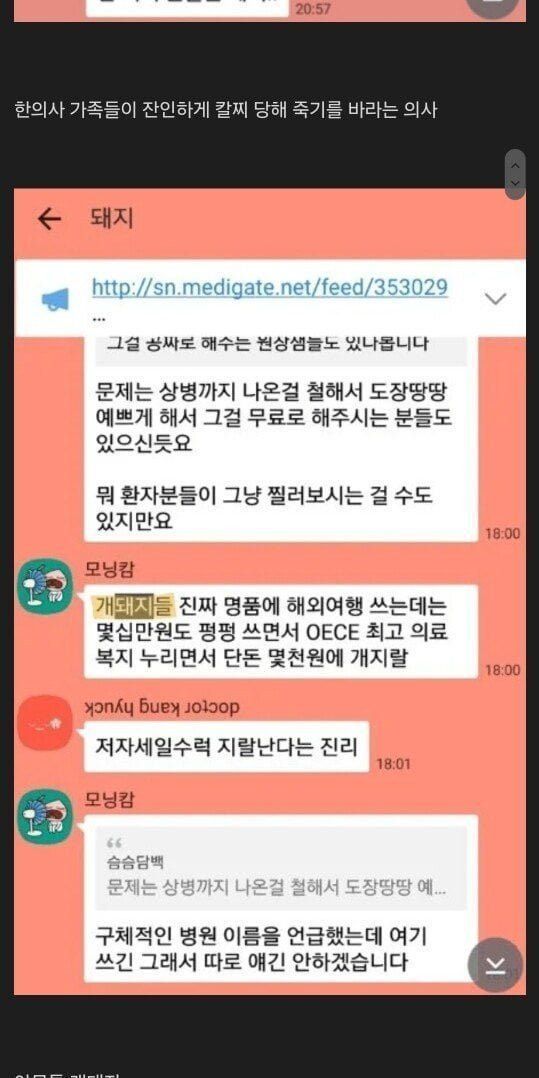Open the sn.medigate.net/feed/353029 link
Screen dimensions: 539x1078
click(270, 287)
